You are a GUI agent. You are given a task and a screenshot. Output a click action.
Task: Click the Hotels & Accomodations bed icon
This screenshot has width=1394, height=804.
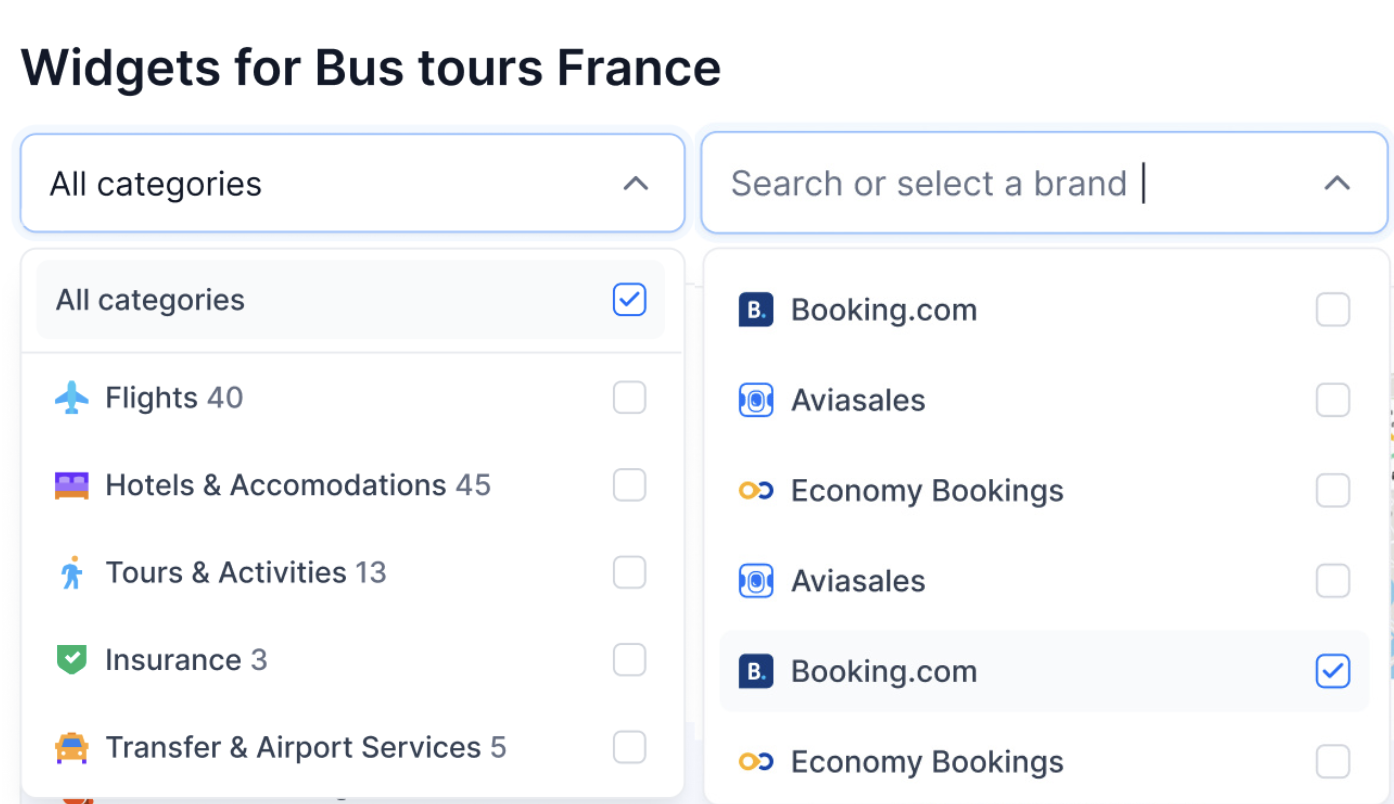pyautogui.click(x=70, y=484)
